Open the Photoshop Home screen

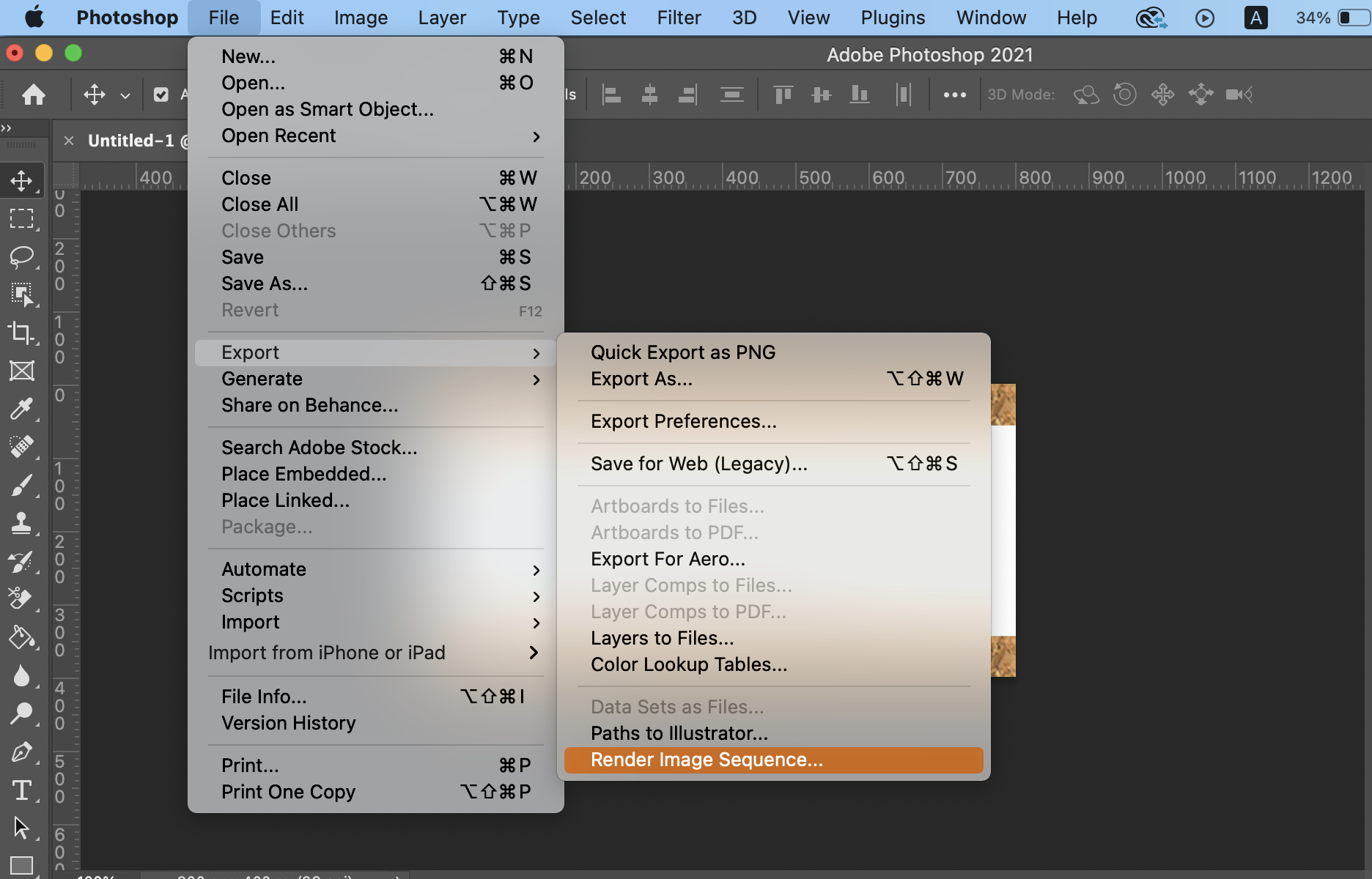pyautogui.click(x=34, y=94)
